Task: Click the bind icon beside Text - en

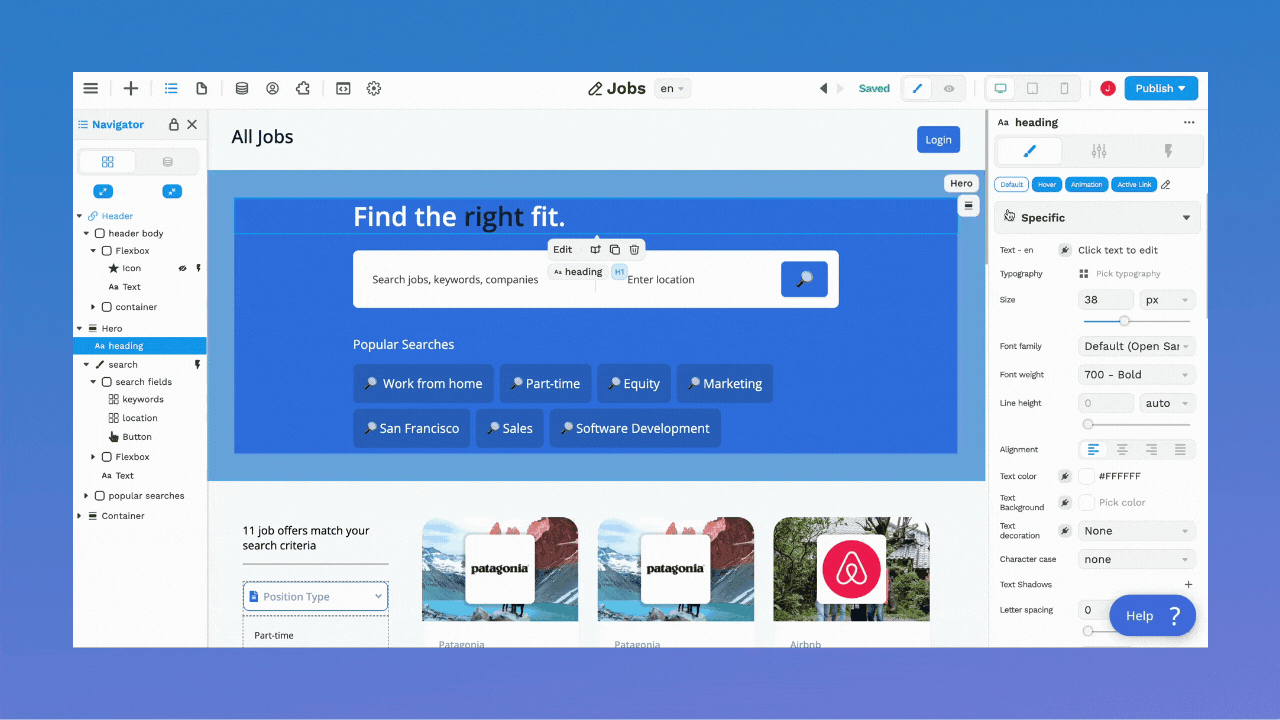Action: point(1064,250)
